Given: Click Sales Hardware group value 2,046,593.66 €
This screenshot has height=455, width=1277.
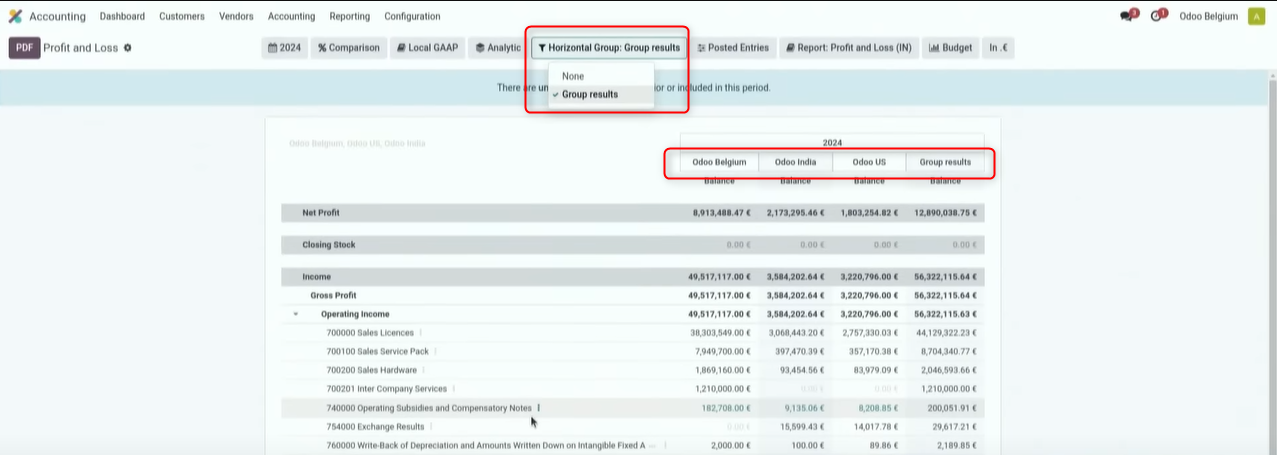Looking at the screenshot, I should coord(949,370).
